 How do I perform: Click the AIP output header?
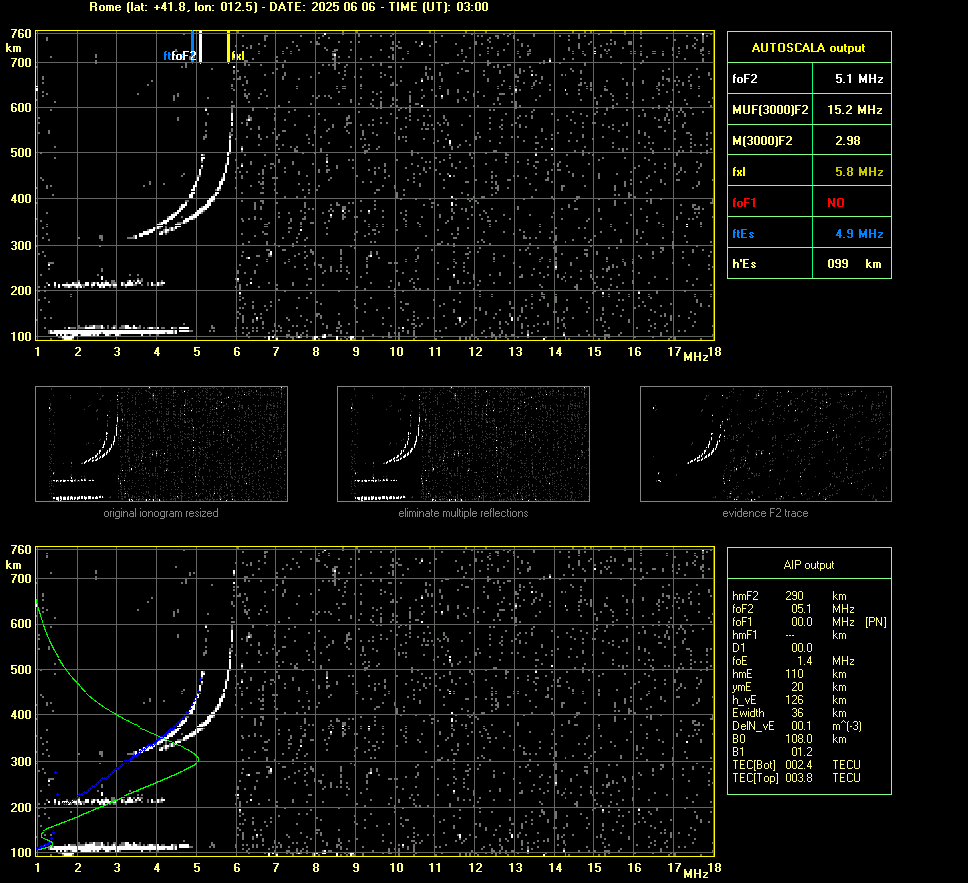click(x=808, y=565)
